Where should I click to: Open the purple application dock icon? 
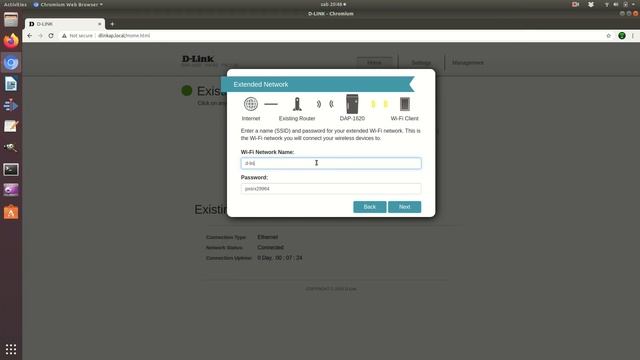(11, 190)
